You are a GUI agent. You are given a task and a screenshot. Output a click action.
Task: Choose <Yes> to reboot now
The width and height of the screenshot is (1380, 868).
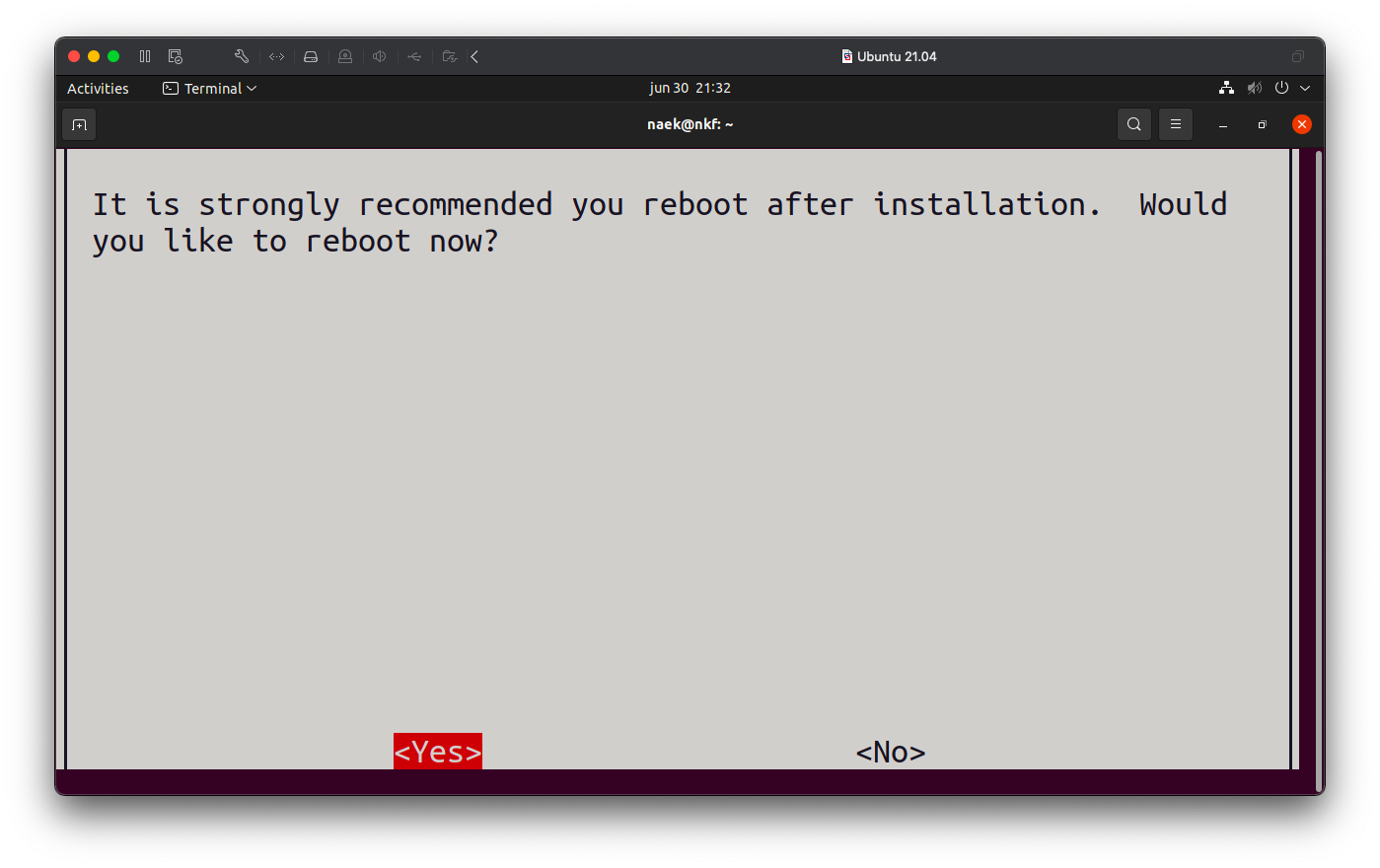point(438,752)
